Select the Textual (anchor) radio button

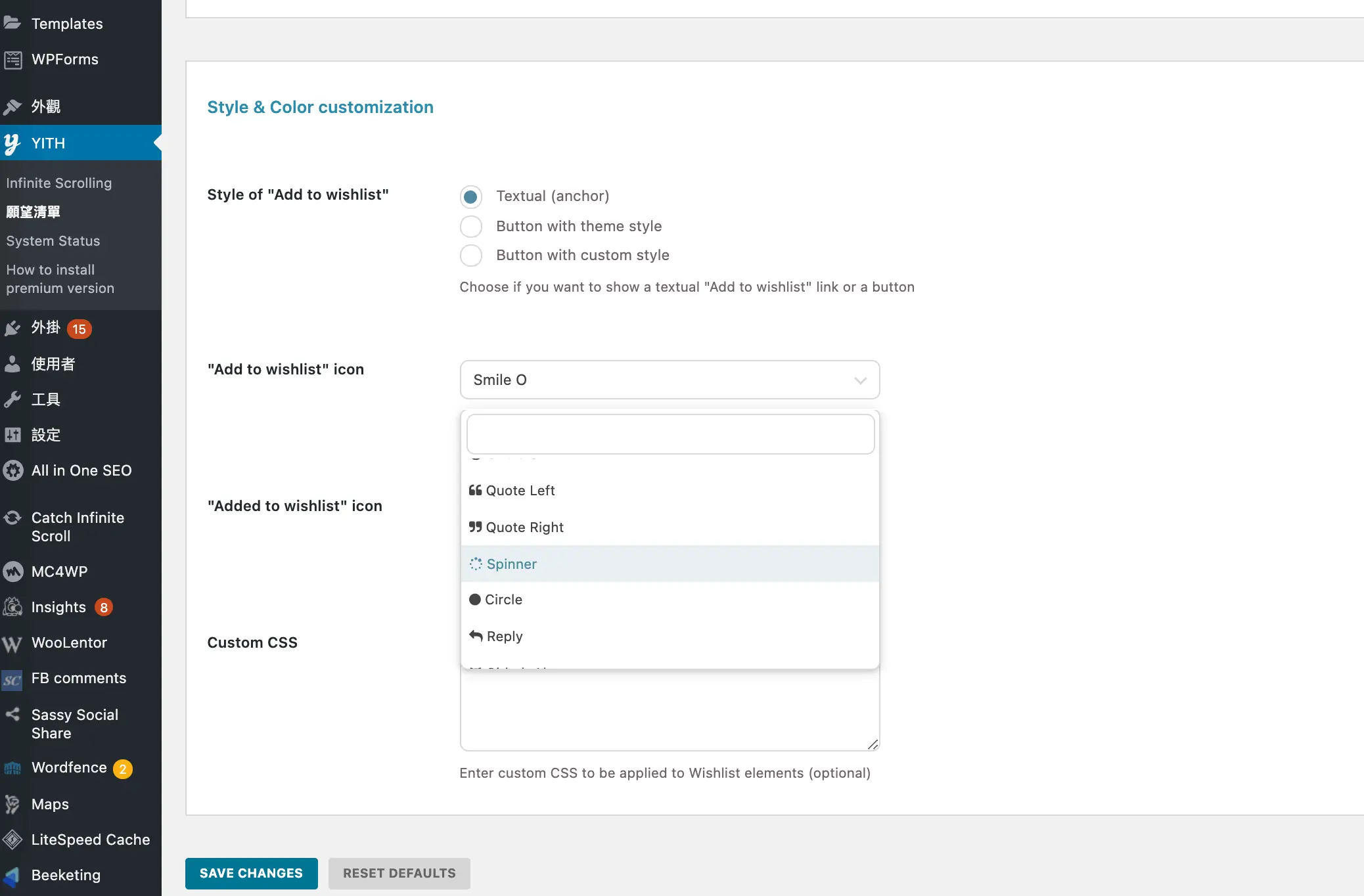point(470,196)
